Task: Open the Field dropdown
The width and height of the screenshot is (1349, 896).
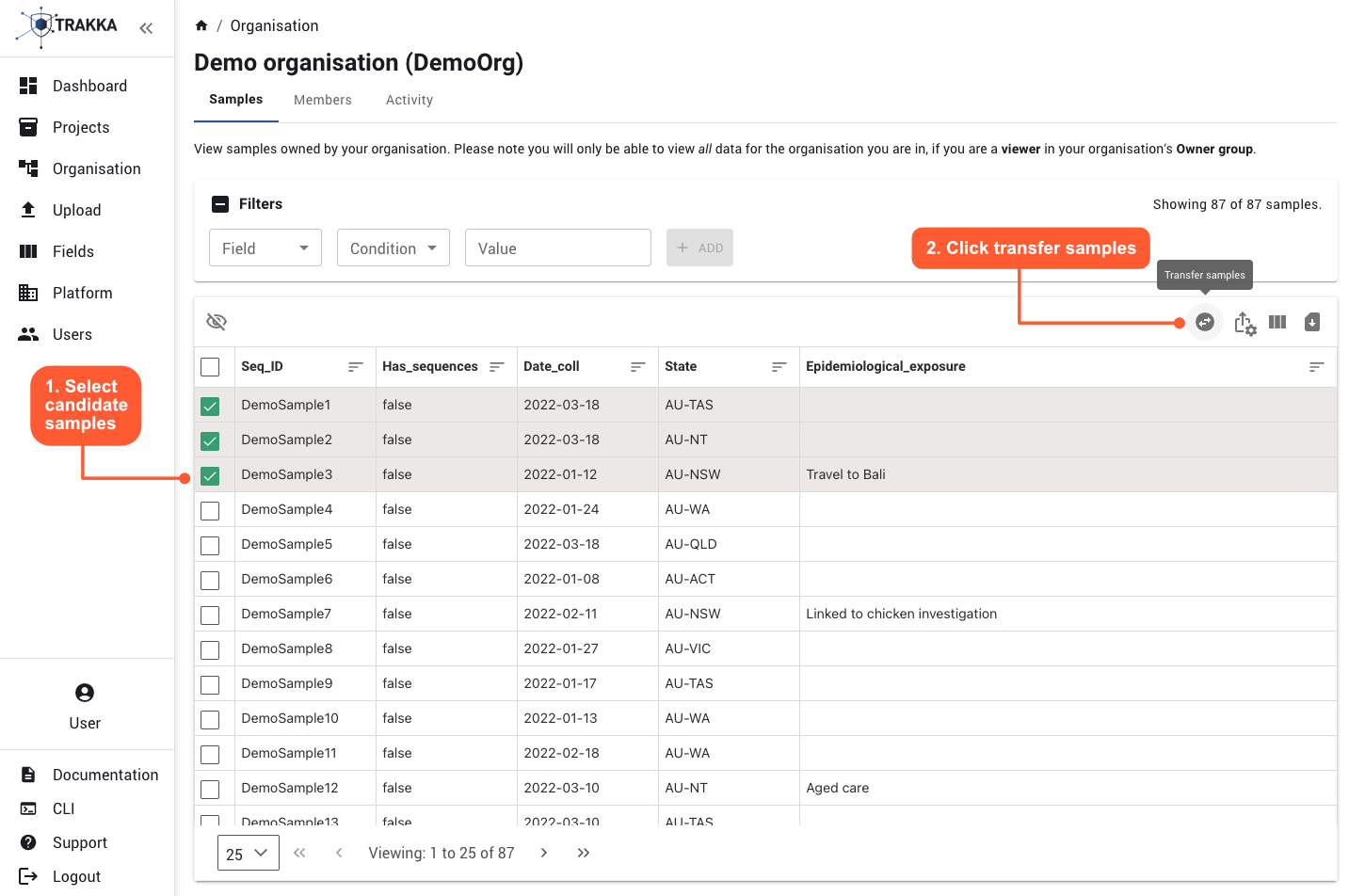Action: click(x=265, y=248)
